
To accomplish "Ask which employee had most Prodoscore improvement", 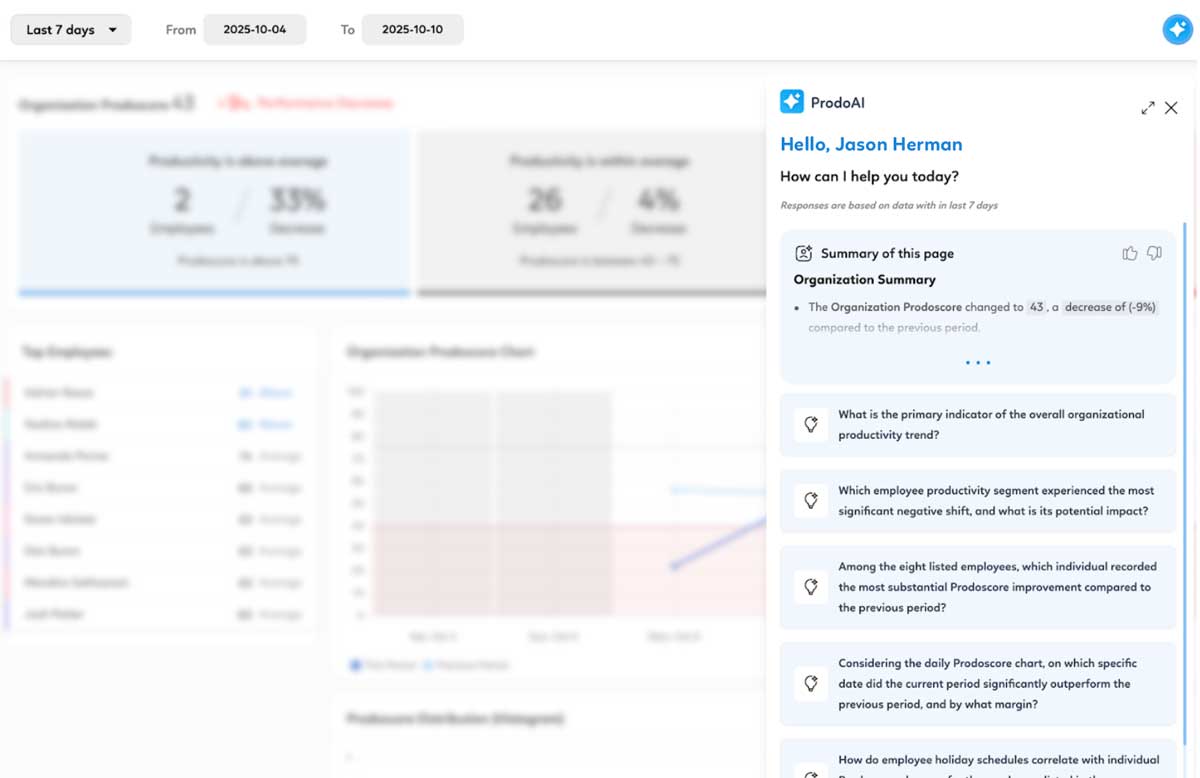I will pyautogui.click(x=995, y=587).
